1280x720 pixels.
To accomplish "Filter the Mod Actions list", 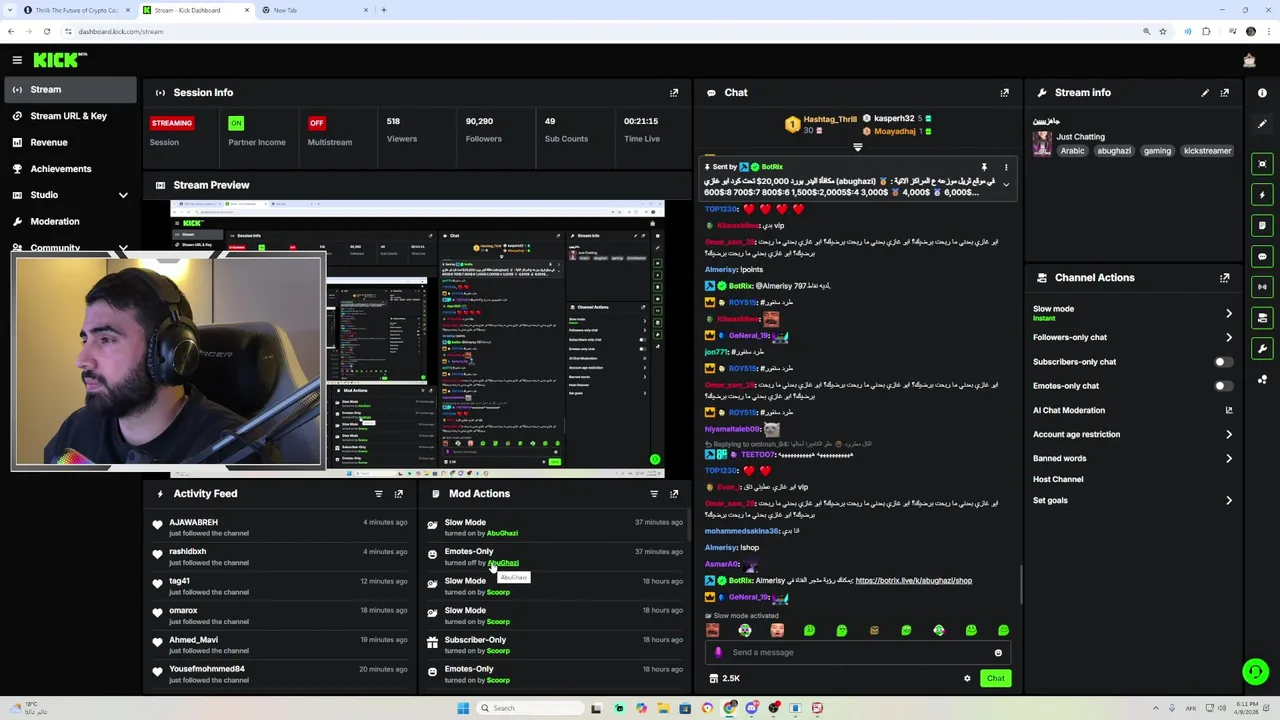I will point(654,494).
